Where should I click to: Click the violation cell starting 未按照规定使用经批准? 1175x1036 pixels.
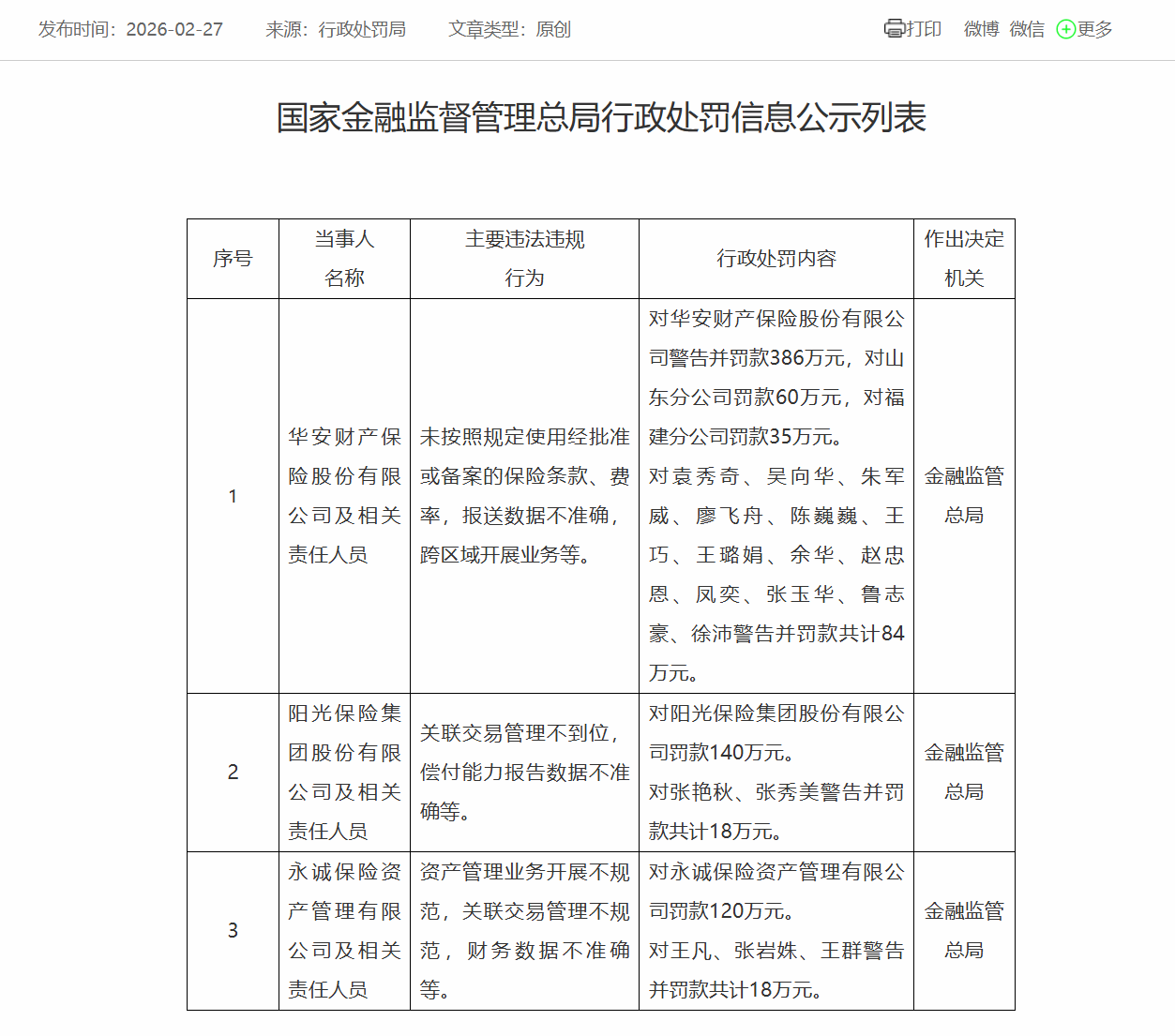pos(524,496)
